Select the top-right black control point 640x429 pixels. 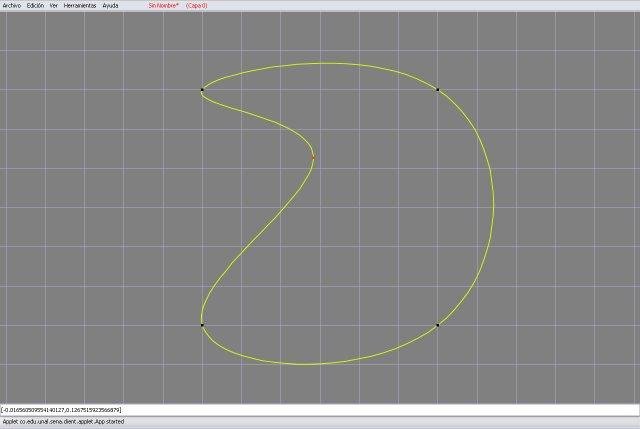click(x=437, y=90)
